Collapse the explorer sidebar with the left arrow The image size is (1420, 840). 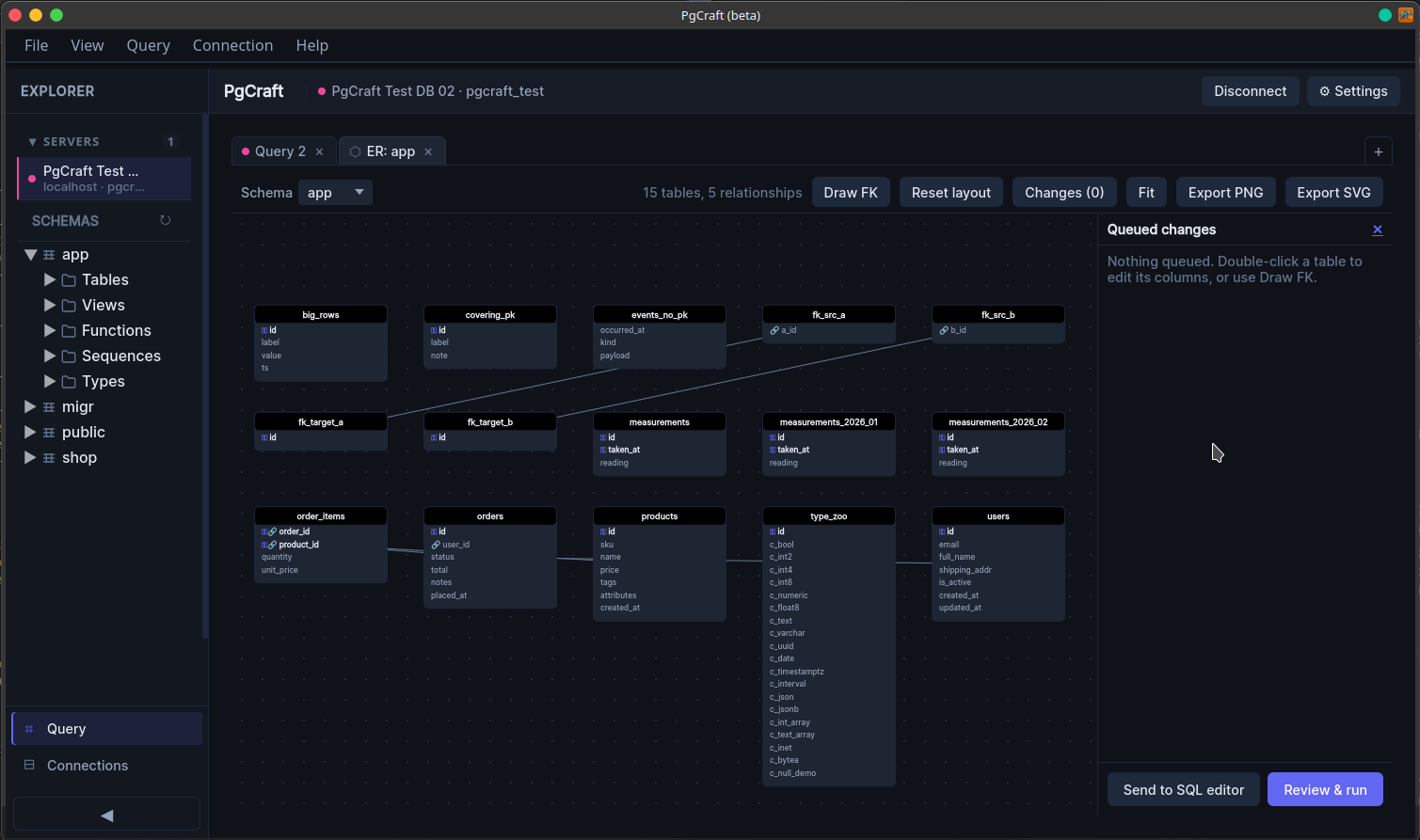(x=106, y=815)
